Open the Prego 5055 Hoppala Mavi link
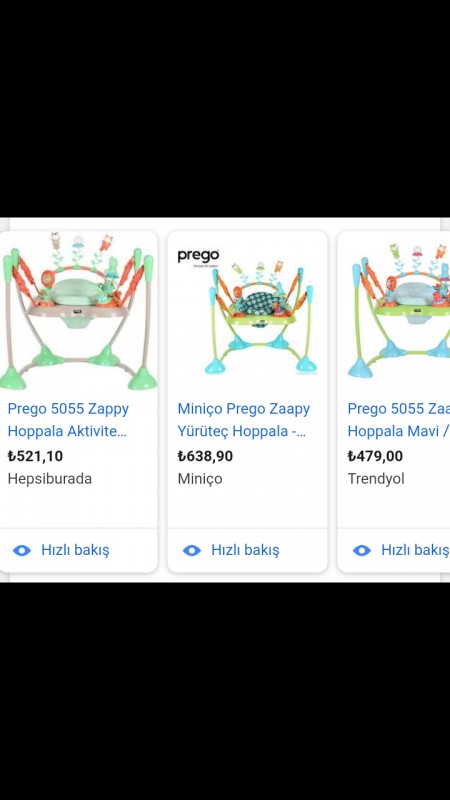Viewport: 450px width, 800px height. (398, 420)
